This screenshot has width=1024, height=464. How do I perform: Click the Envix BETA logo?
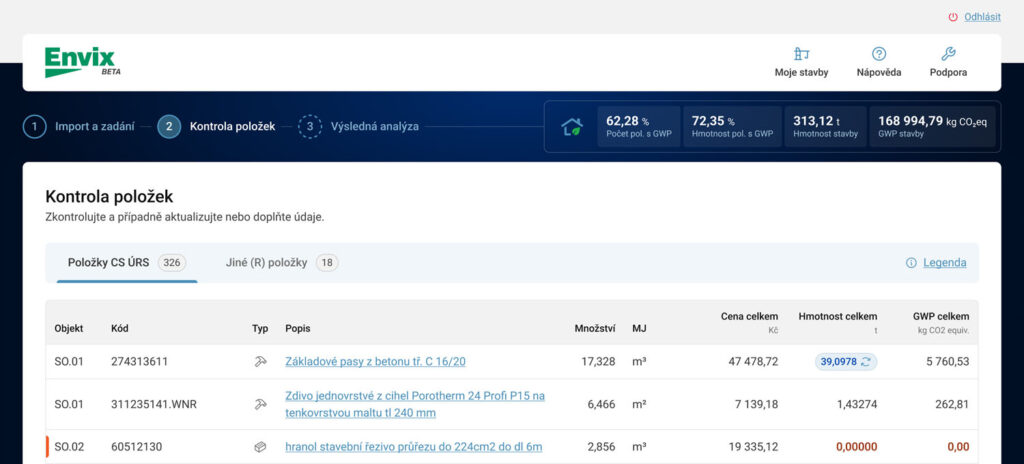click(81, 62)
